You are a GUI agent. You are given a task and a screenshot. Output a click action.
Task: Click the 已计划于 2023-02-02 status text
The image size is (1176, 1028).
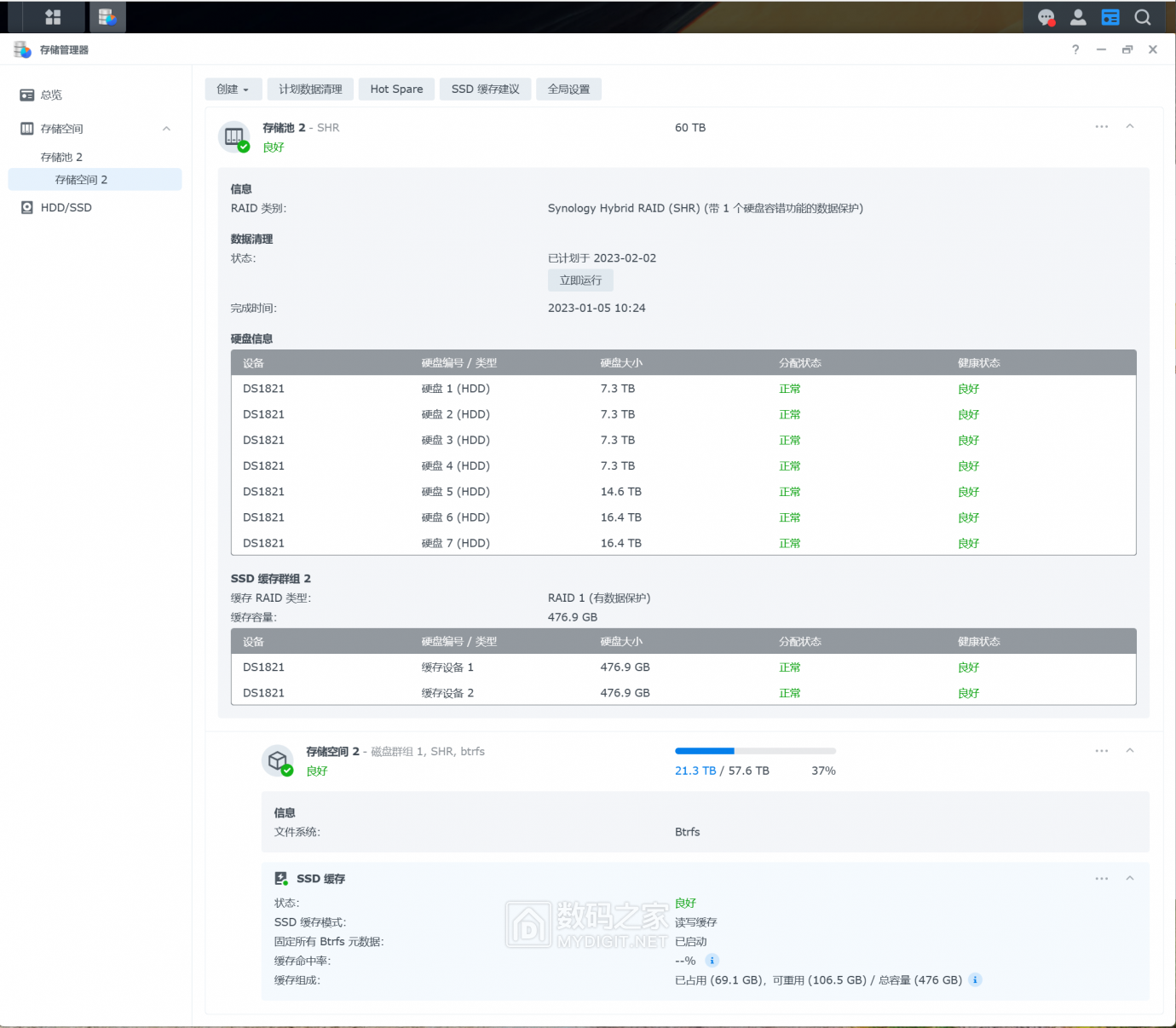(602, 258)
